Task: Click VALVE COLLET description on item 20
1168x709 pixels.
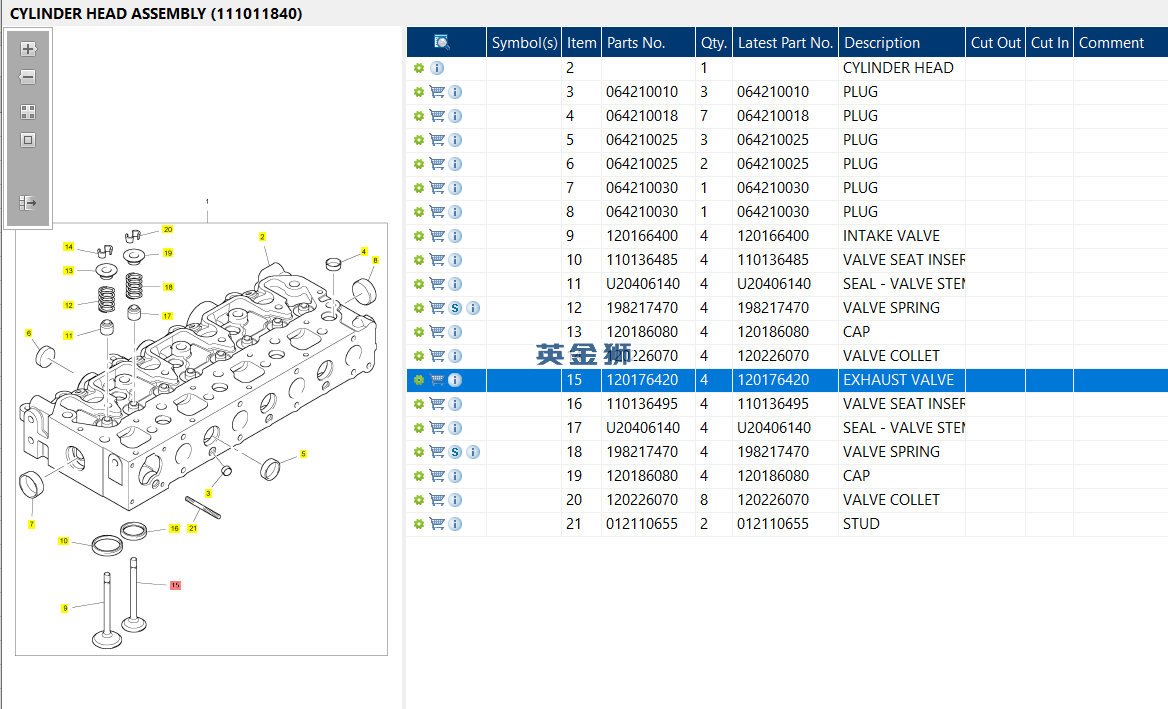Action: [891, 500]
